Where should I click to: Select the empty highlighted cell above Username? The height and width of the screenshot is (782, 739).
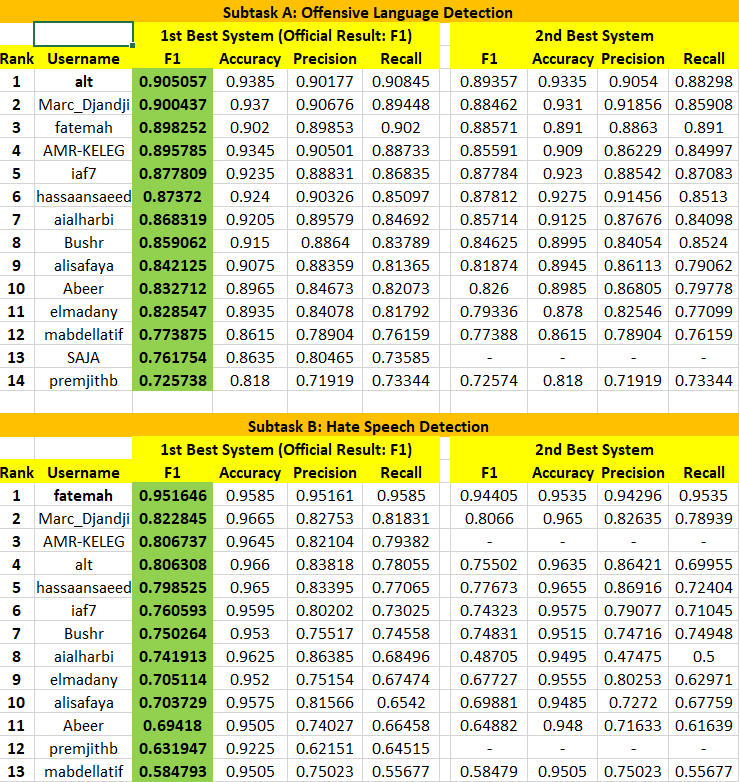tap(83, 35)
